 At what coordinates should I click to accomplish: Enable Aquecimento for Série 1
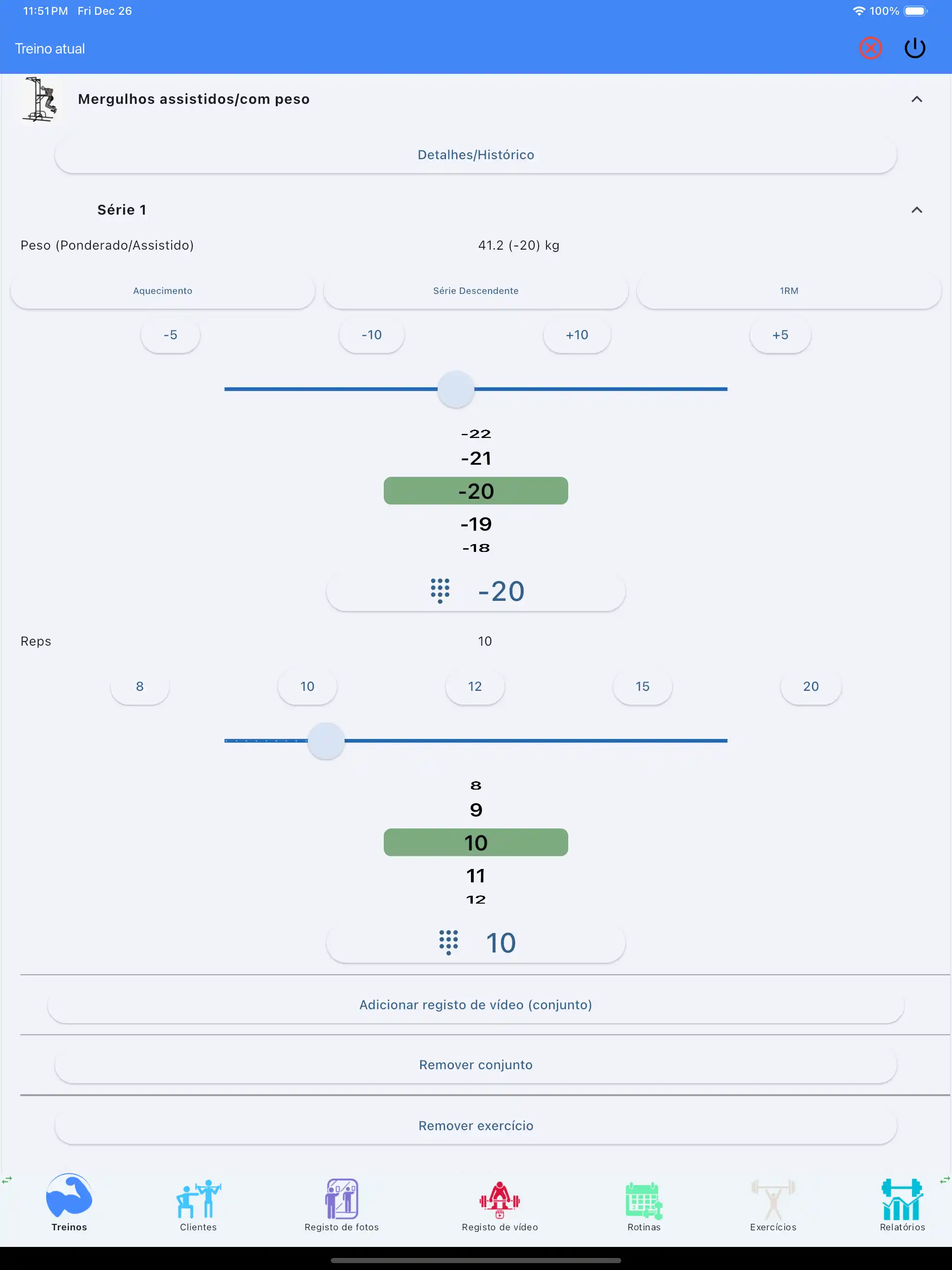coord(162,291)
